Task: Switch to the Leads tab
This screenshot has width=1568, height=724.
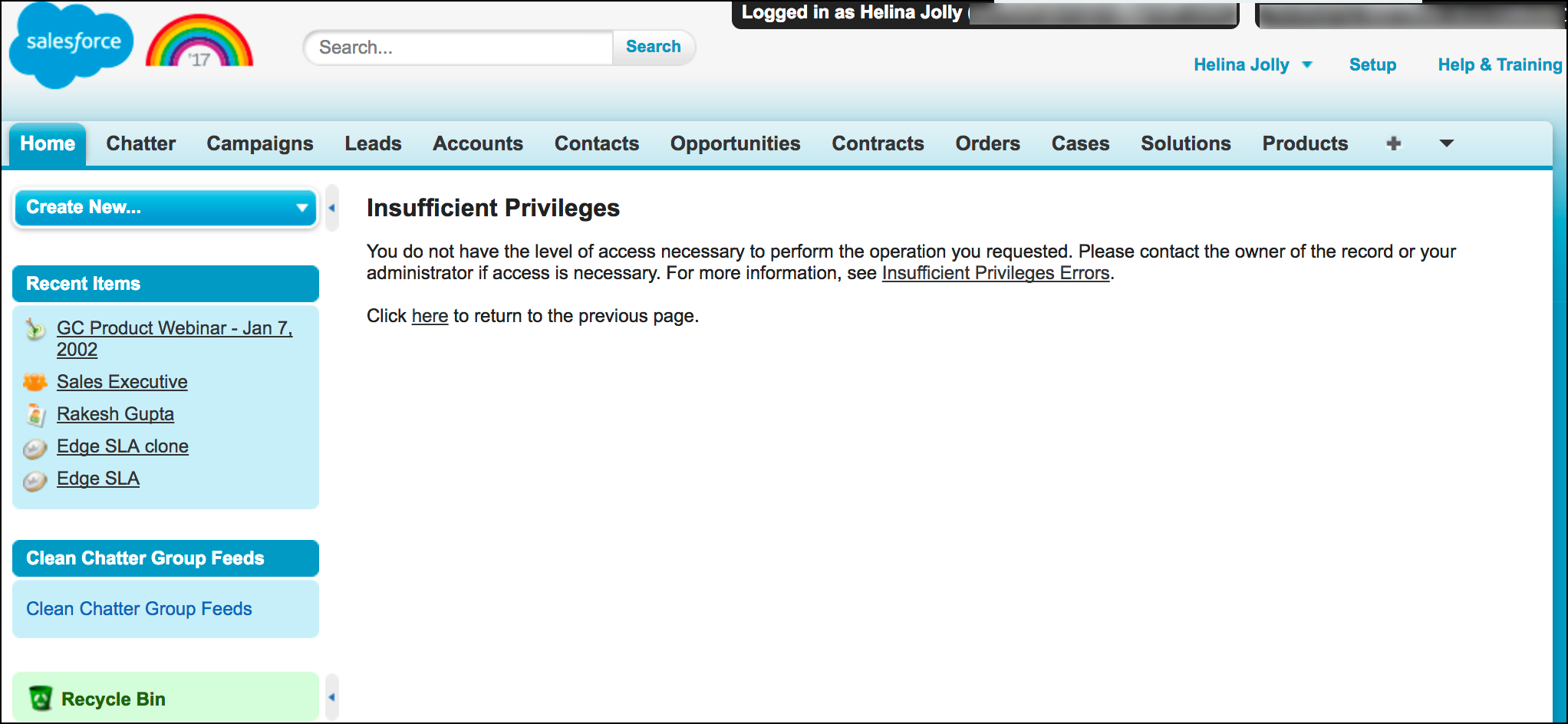Action: (x=373, y=143)
